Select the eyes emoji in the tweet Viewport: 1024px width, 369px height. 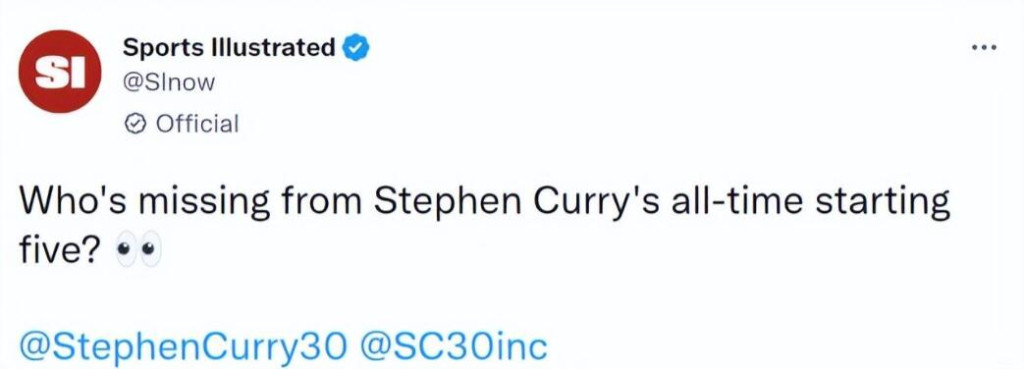pyautogui.click(x=137, y=251)
